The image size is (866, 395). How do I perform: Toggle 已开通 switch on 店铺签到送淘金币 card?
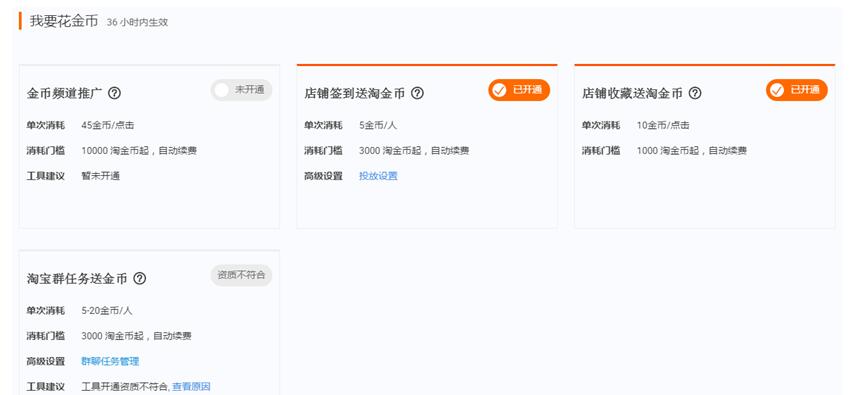click(519, 90)
